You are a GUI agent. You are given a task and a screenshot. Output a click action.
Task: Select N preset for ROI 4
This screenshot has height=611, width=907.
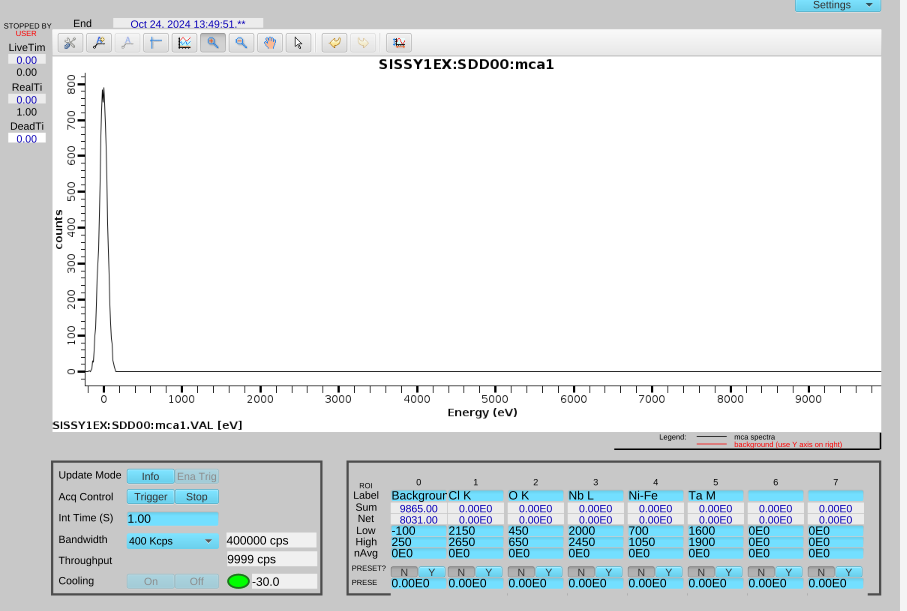(x=641, y=572)
